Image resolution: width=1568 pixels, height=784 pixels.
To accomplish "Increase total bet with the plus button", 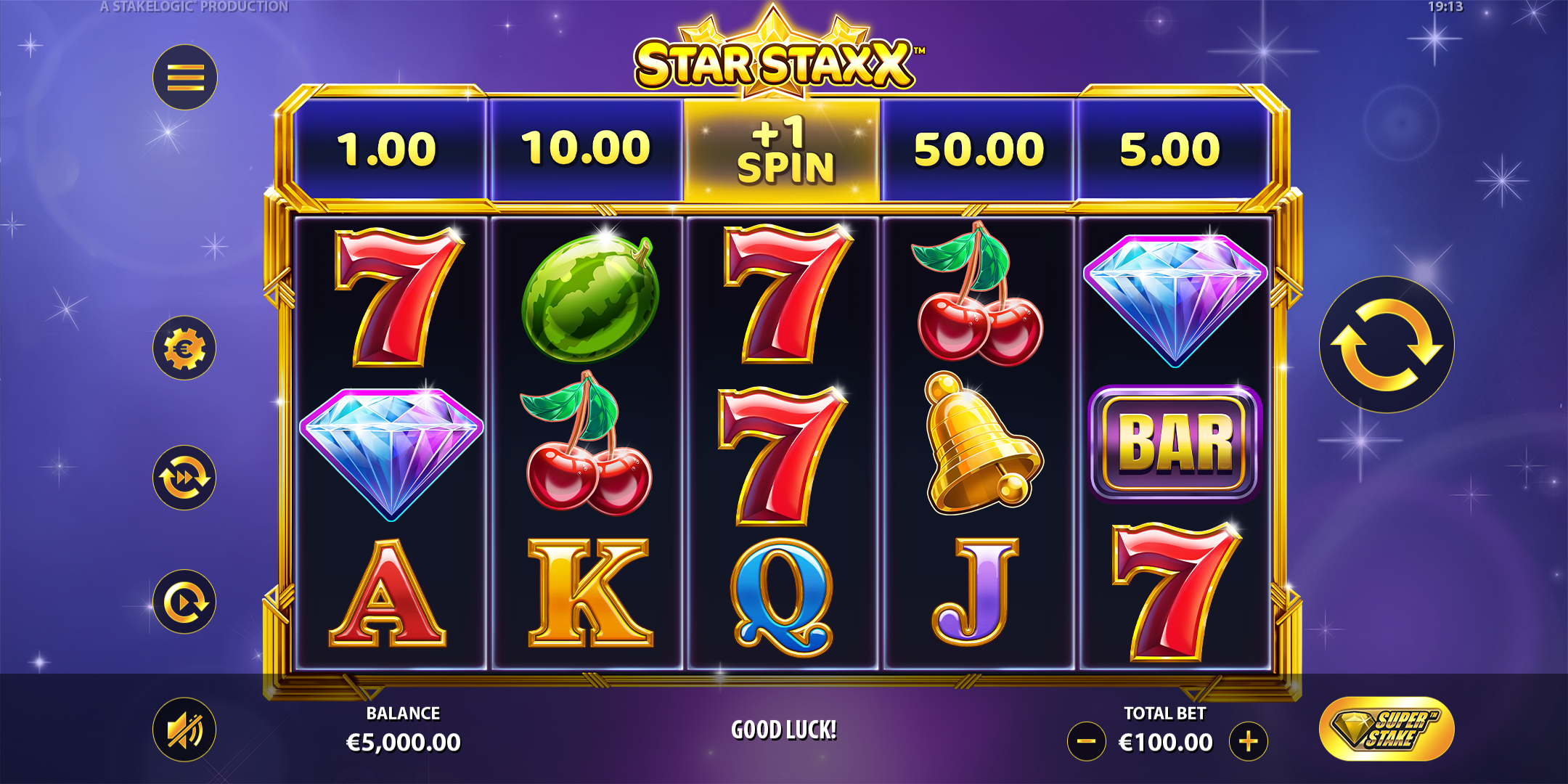I will pos(1249,741).
